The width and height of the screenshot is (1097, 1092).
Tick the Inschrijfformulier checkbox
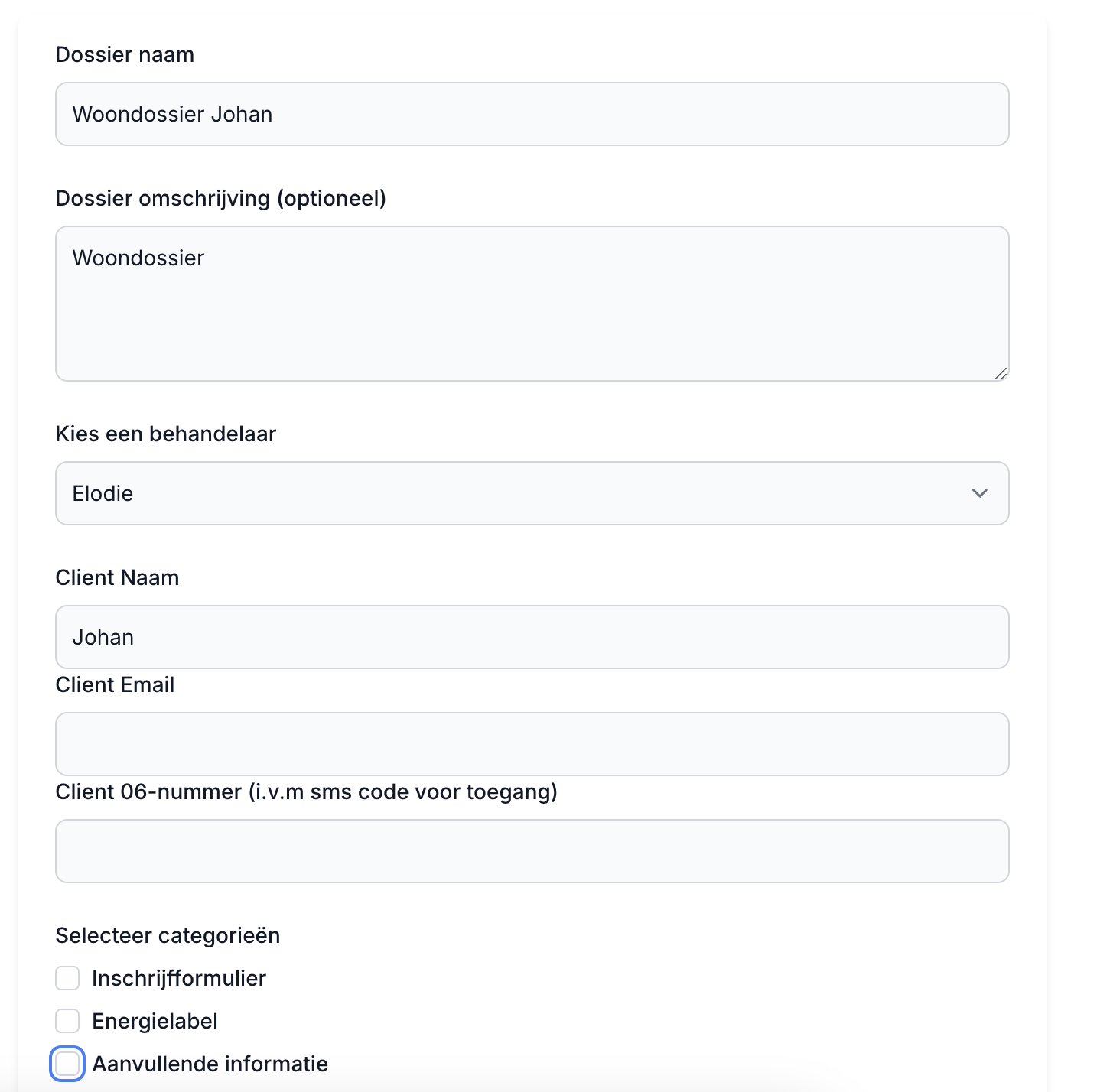pyautogui.click(x=67, y=978)
